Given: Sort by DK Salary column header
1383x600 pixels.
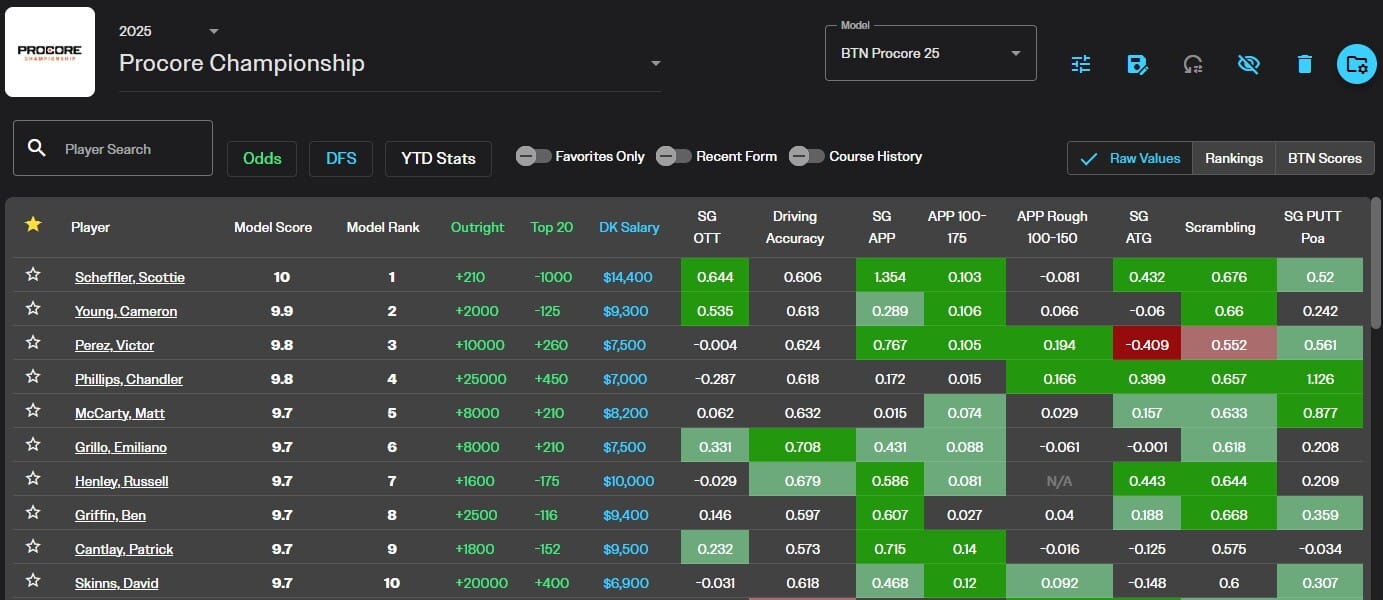Looking at the screenshot, I should (629, 227).
